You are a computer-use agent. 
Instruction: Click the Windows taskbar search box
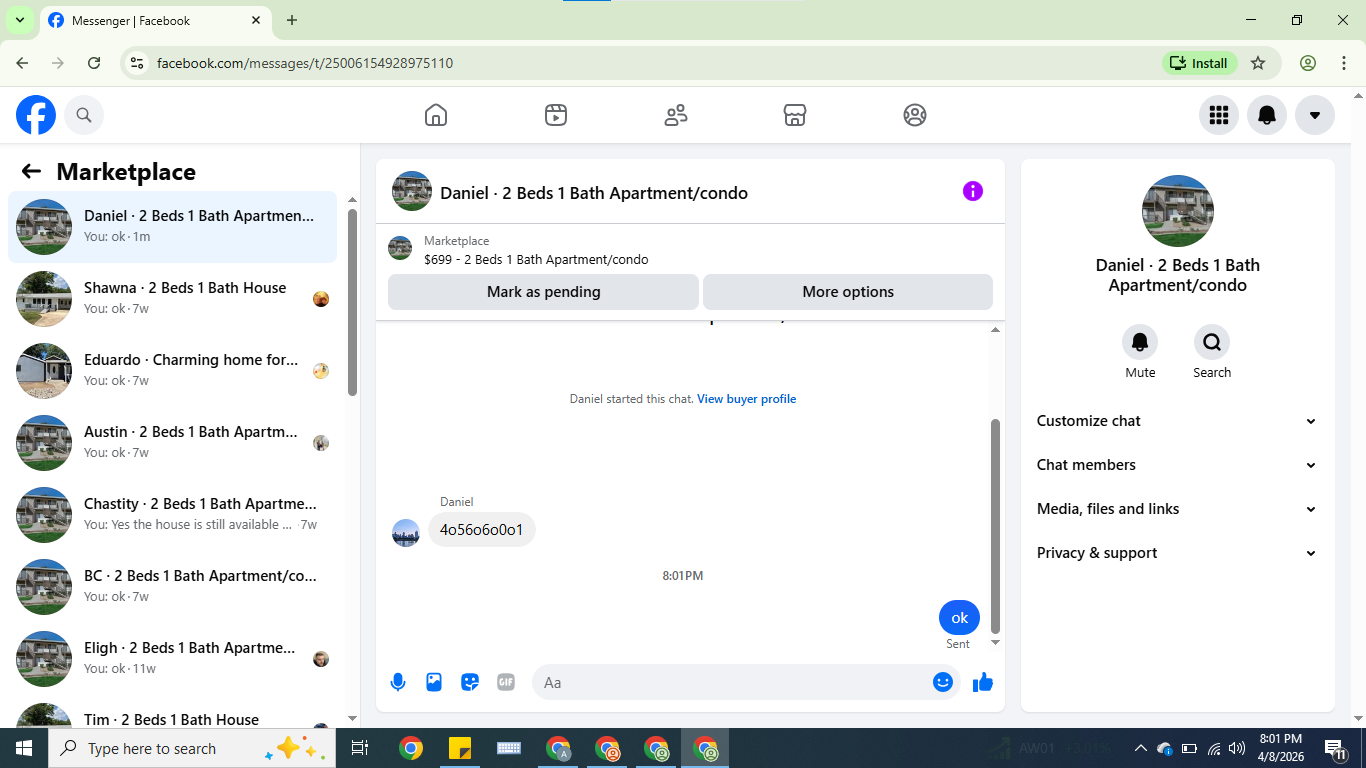click(192, 748)
